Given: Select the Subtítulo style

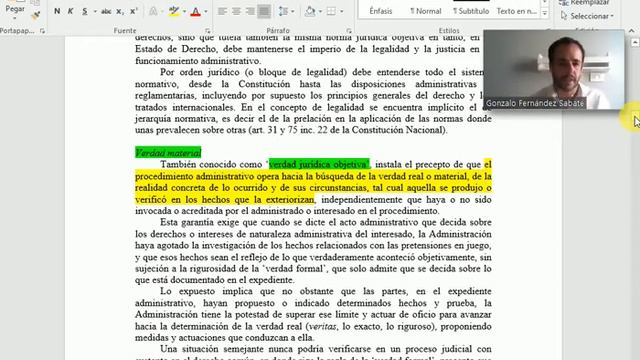Looking at the screenshot, I should [471, 11].
